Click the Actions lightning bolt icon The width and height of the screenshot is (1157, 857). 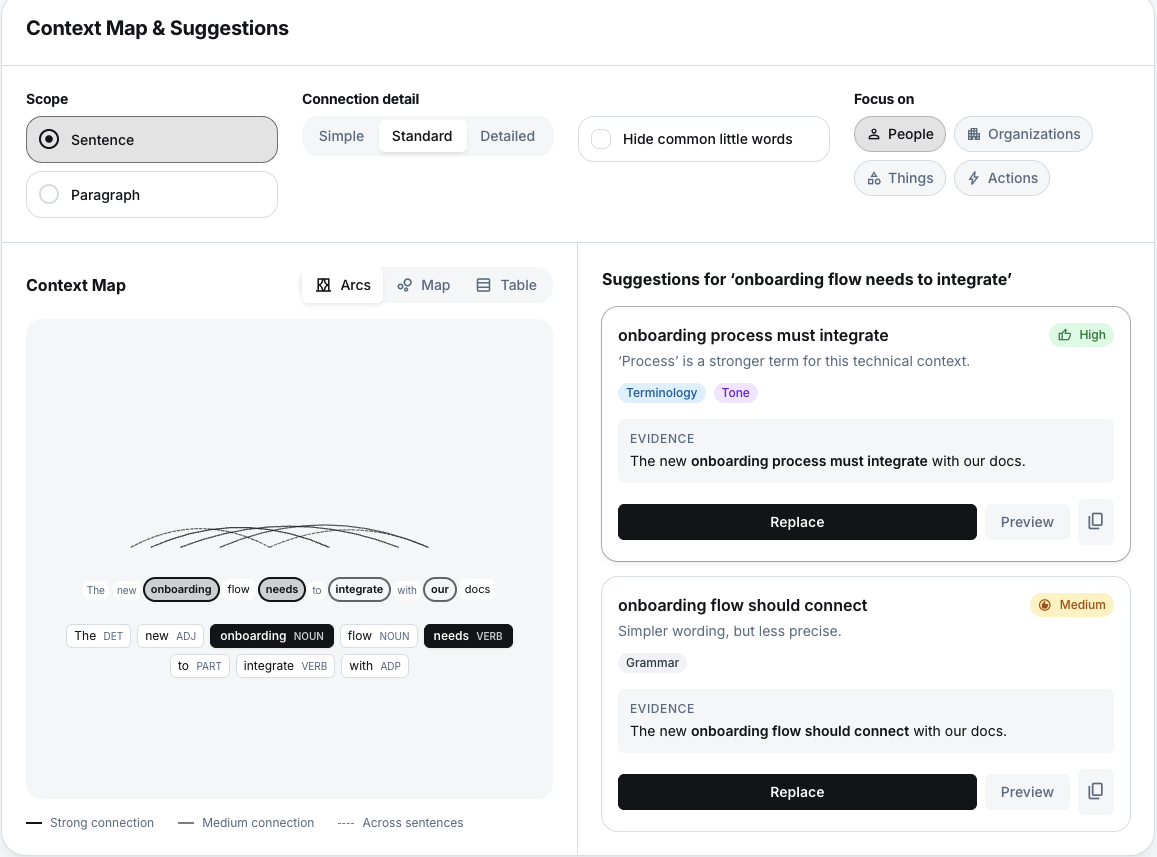[x=972, y=177]
